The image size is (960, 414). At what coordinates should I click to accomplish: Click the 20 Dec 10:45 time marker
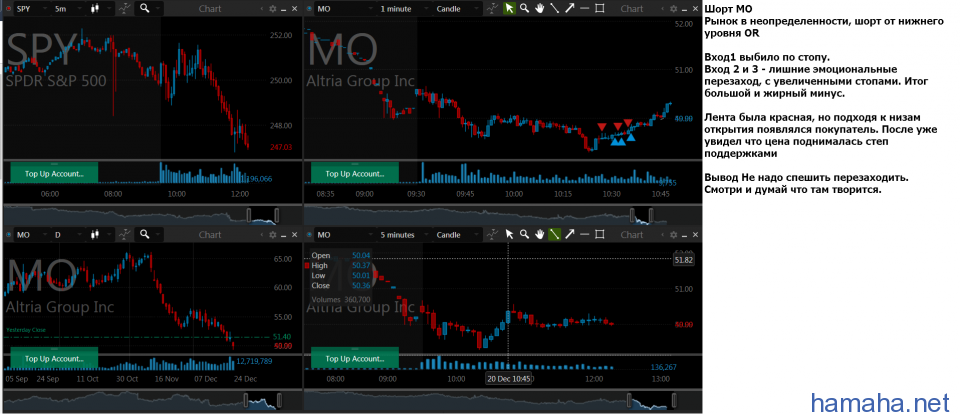[x=508, y=378]
